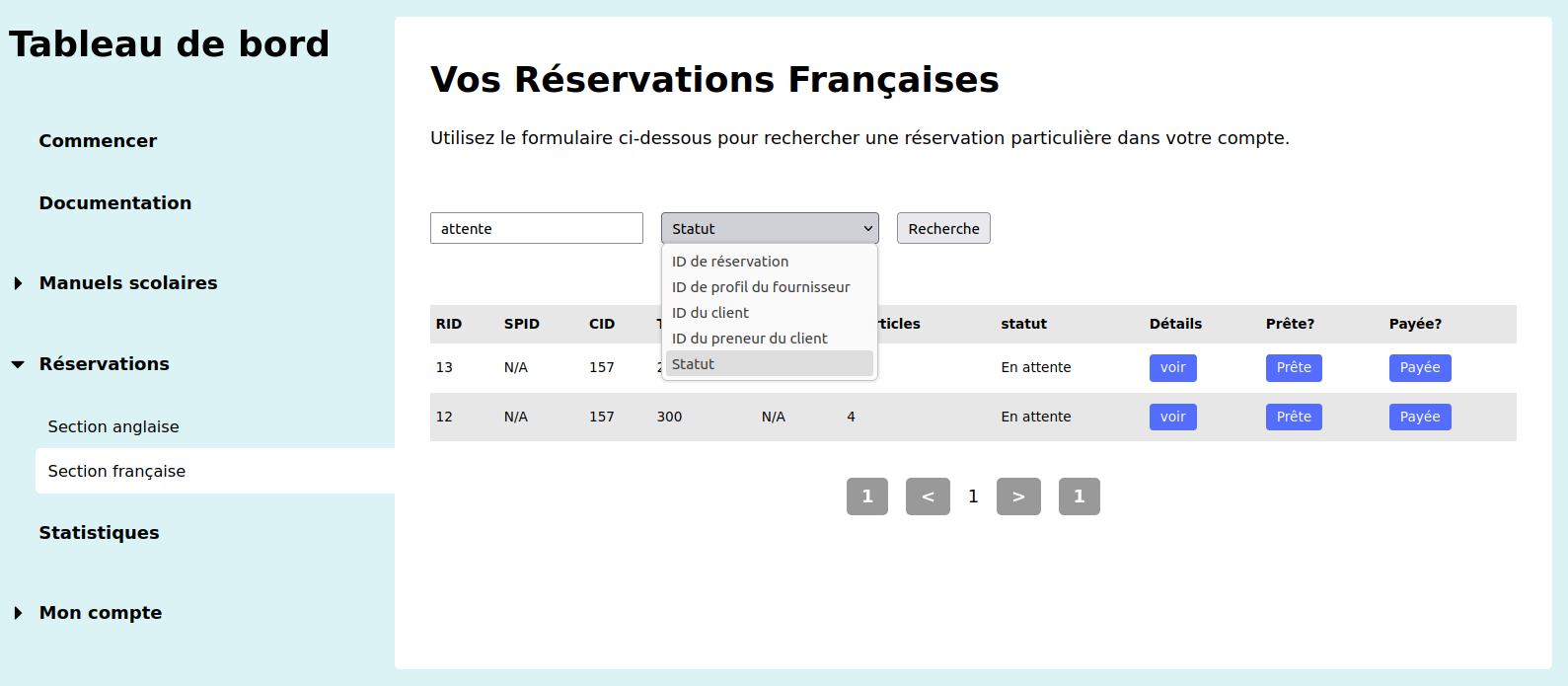Click the Recherche button
1568x686 pixels.
(943, 228)
